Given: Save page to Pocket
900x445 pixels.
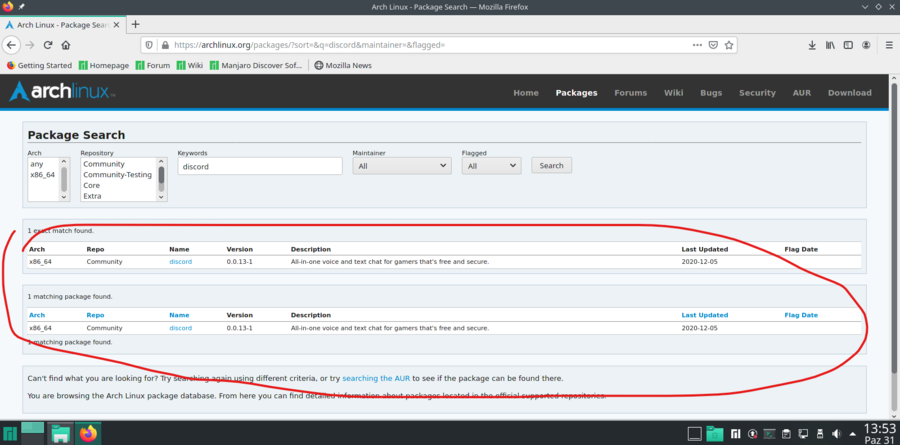Looking at the screenshot, I should coord(713,45).
